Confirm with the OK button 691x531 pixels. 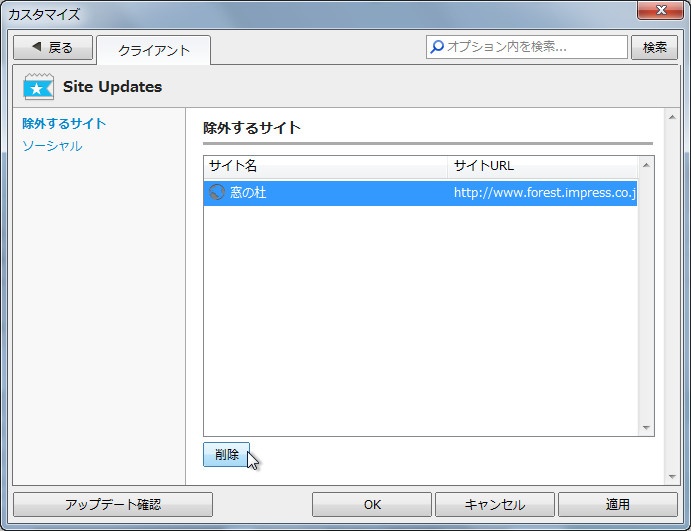pos(372,504)
